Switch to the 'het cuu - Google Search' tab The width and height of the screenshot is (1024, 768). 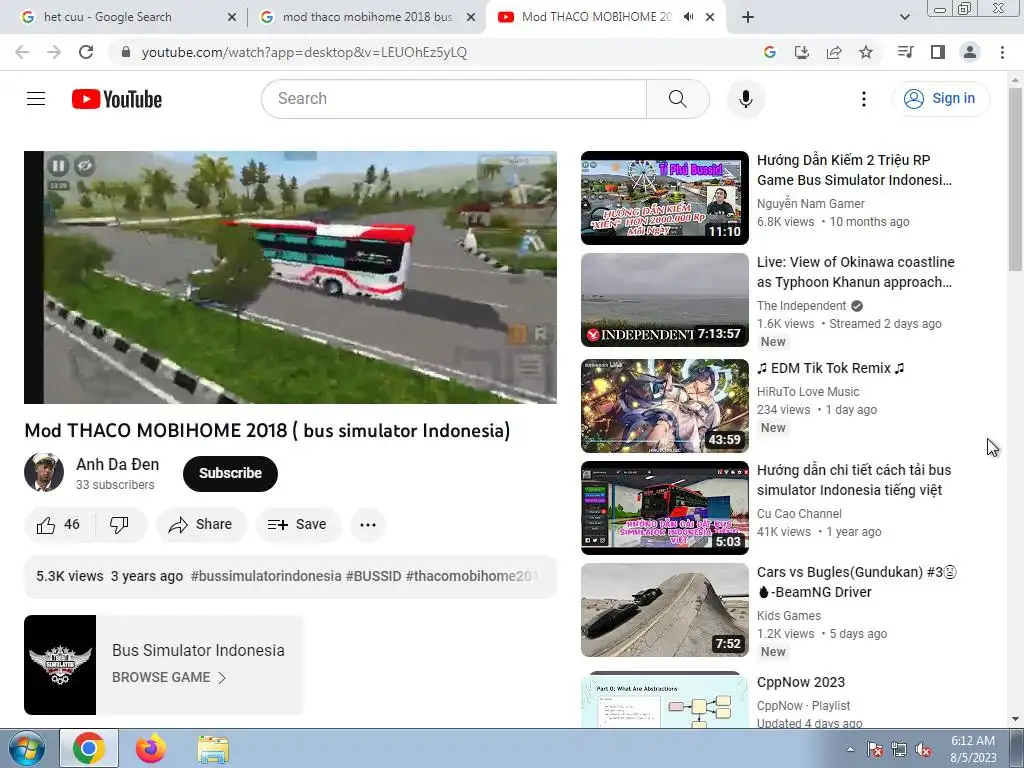[x=124, y=17]
